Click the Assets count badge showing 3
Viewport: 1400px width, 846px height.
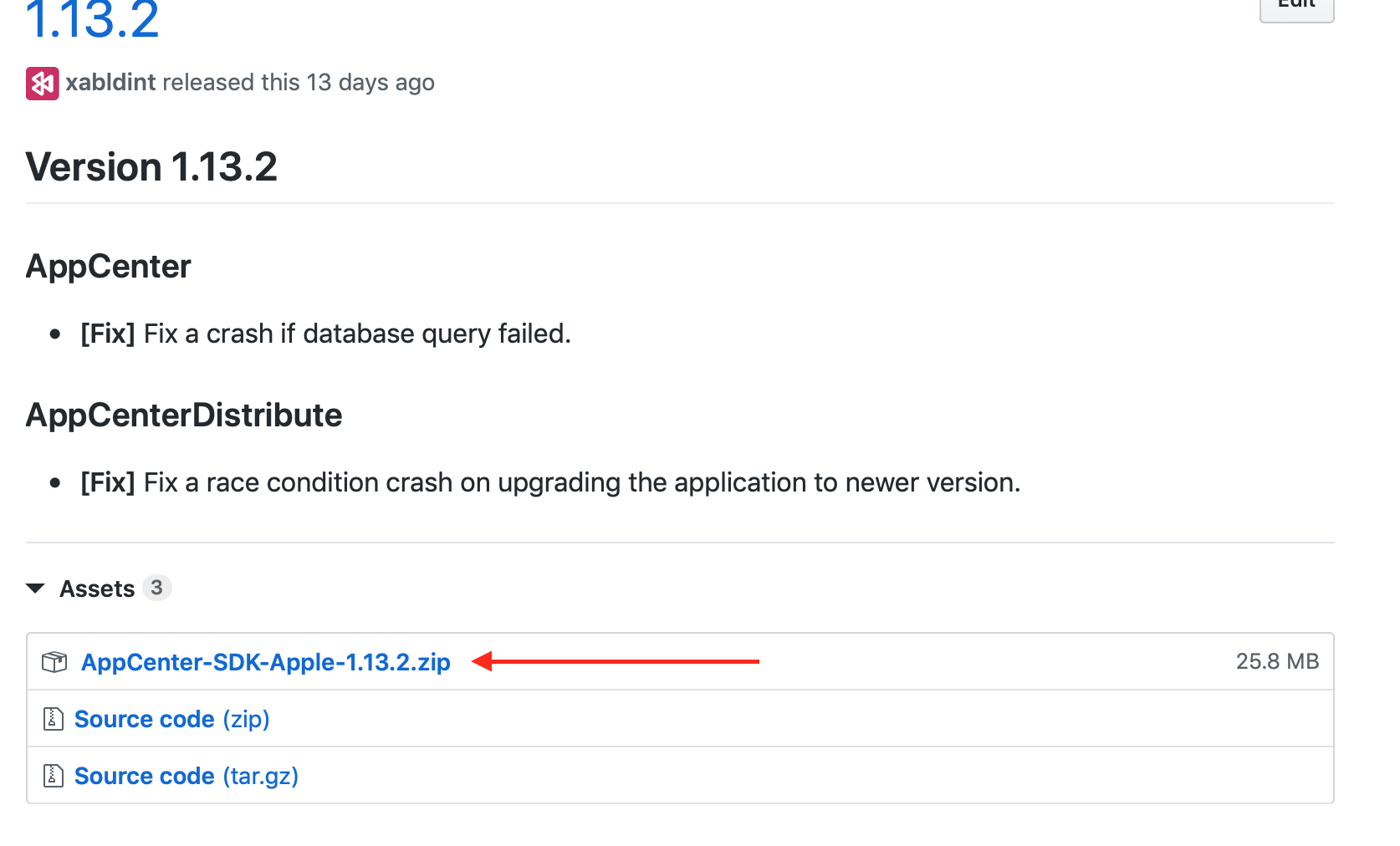pyautogui.click(x=157, y=588)
